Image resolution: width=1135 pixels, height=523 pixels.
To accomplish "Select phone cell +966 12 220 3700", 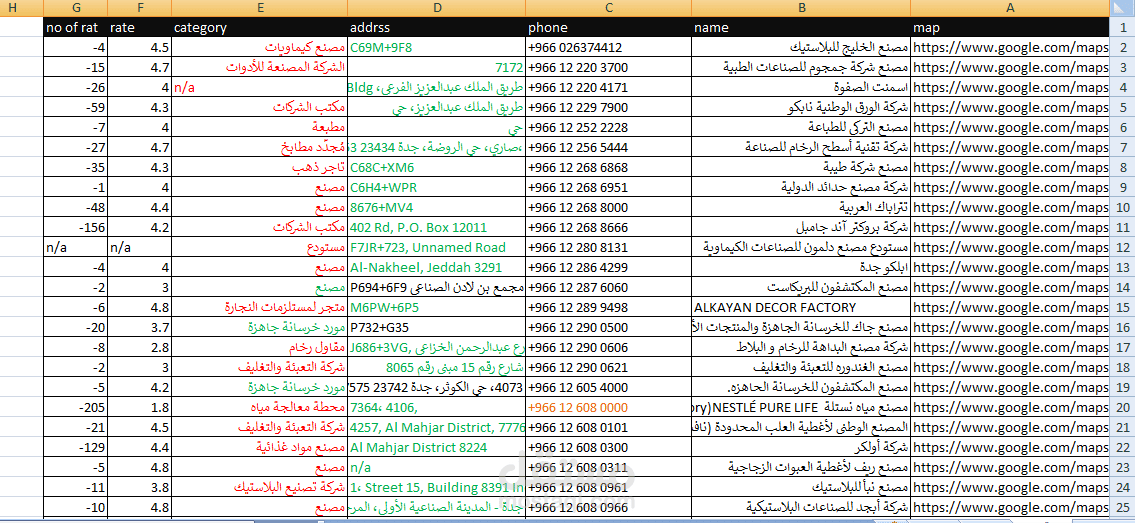I will click(x=609, y=68).
